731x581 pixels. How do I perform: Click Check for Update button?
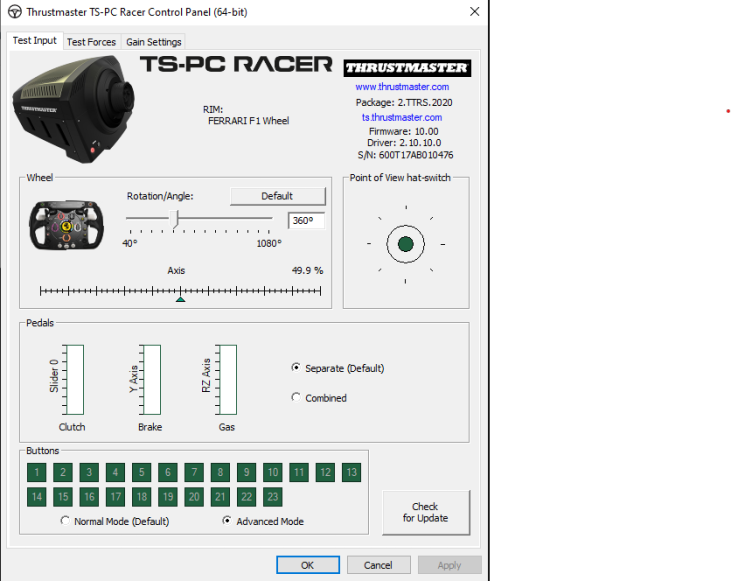[x=426, y=512]
